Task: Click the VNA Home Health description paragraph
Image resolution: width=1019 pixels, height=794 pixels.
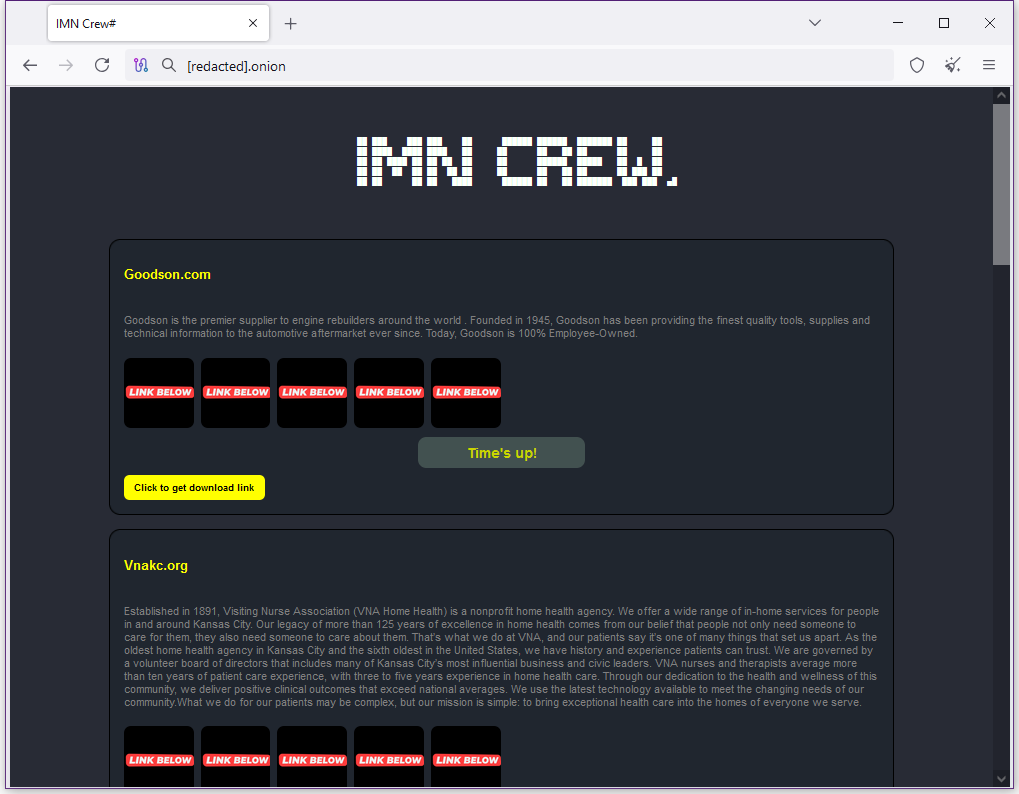Action: (501, 657)
